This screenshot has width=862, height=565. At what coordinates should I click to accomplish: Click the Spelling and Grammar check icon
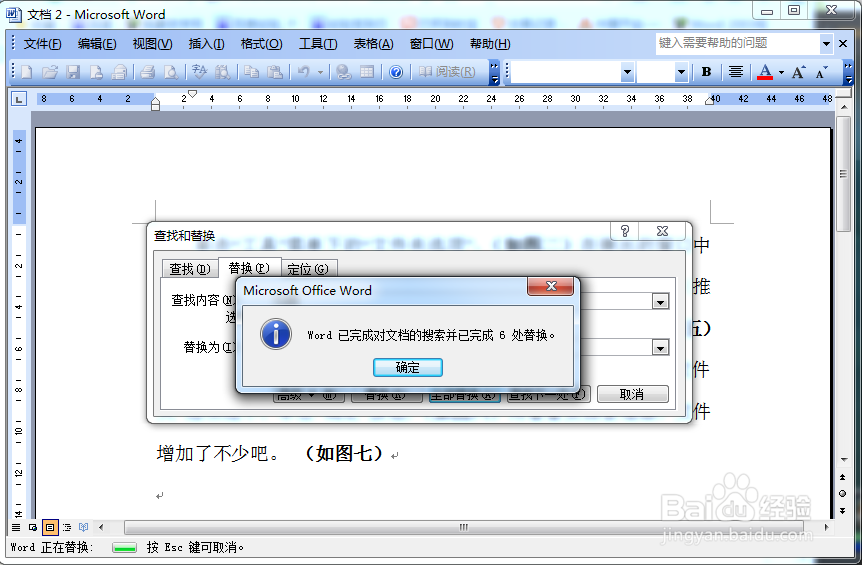point(199,72)
